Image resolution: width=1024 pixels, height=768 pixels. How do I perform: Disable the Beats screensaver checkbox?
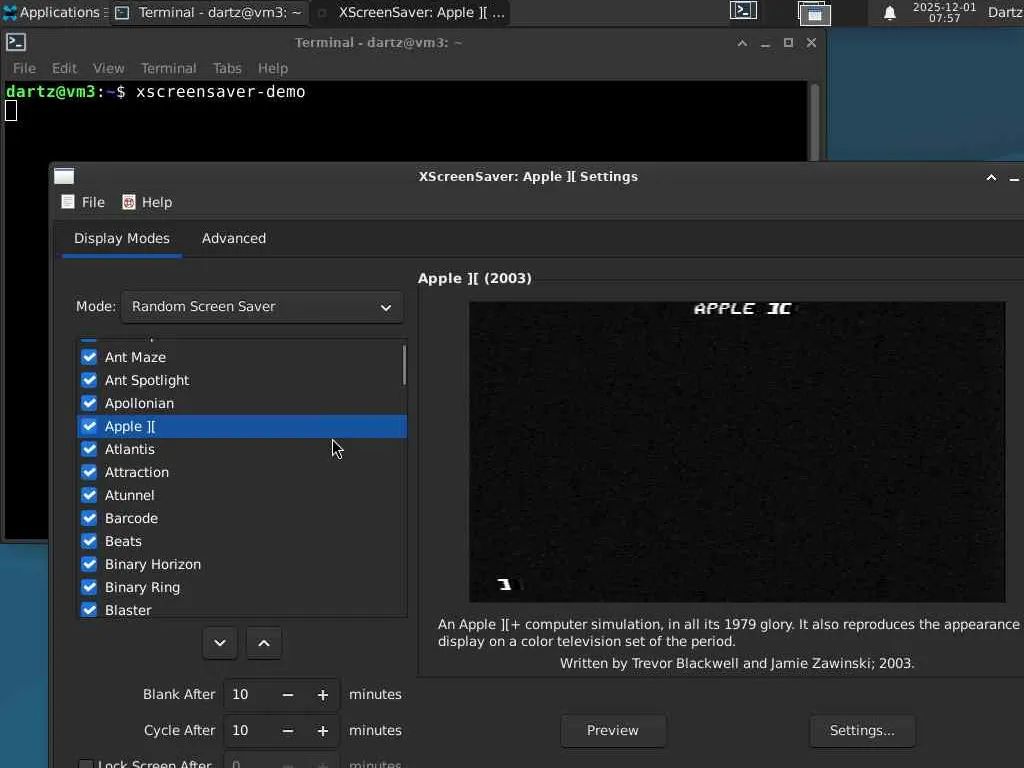click(x=89, y=541)
